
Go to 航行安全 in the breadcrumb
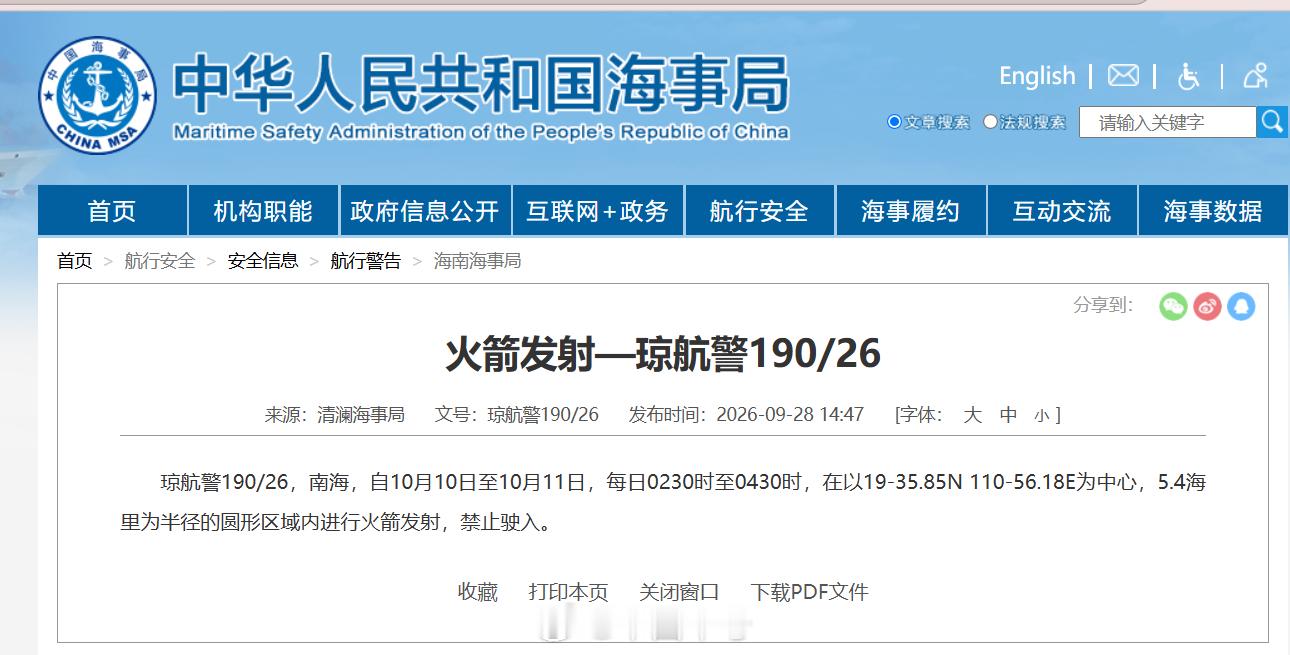coord(160,261)
